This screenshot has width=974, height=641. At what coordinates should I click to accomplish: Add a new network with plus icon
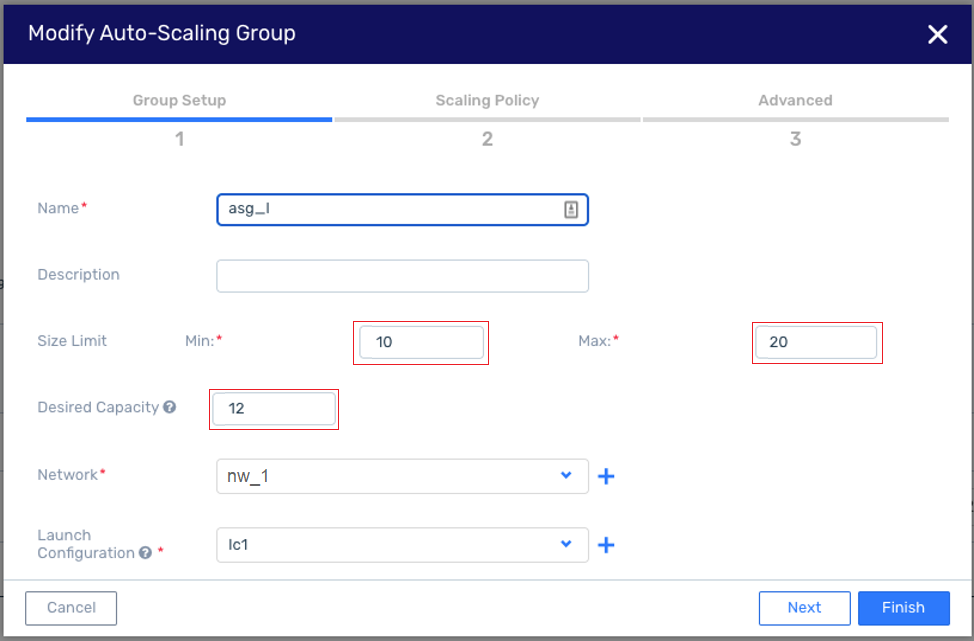(606, 476)
